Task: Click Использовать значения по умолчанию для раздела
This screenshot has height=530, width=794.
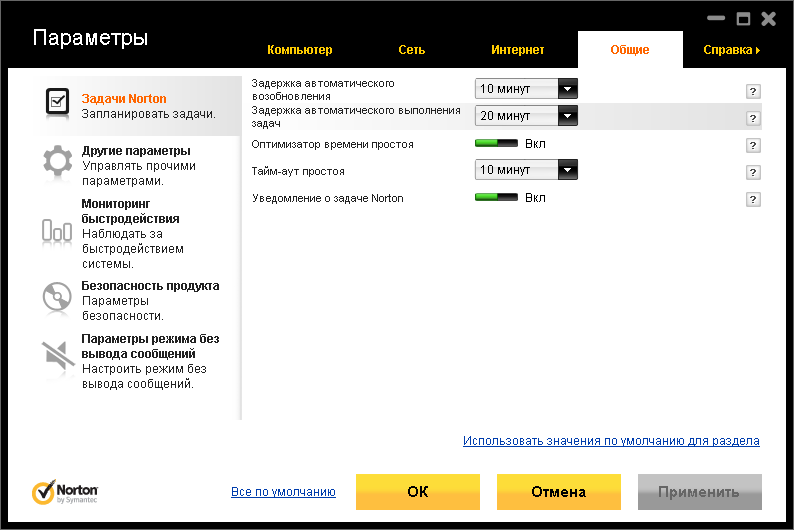Action: tap(611, 441)
